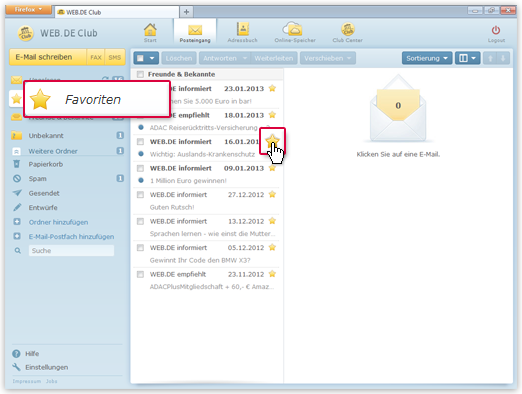
Task: Open the Papierkorb trash folder
Action: pyautogui.click(x=46, y=164)
